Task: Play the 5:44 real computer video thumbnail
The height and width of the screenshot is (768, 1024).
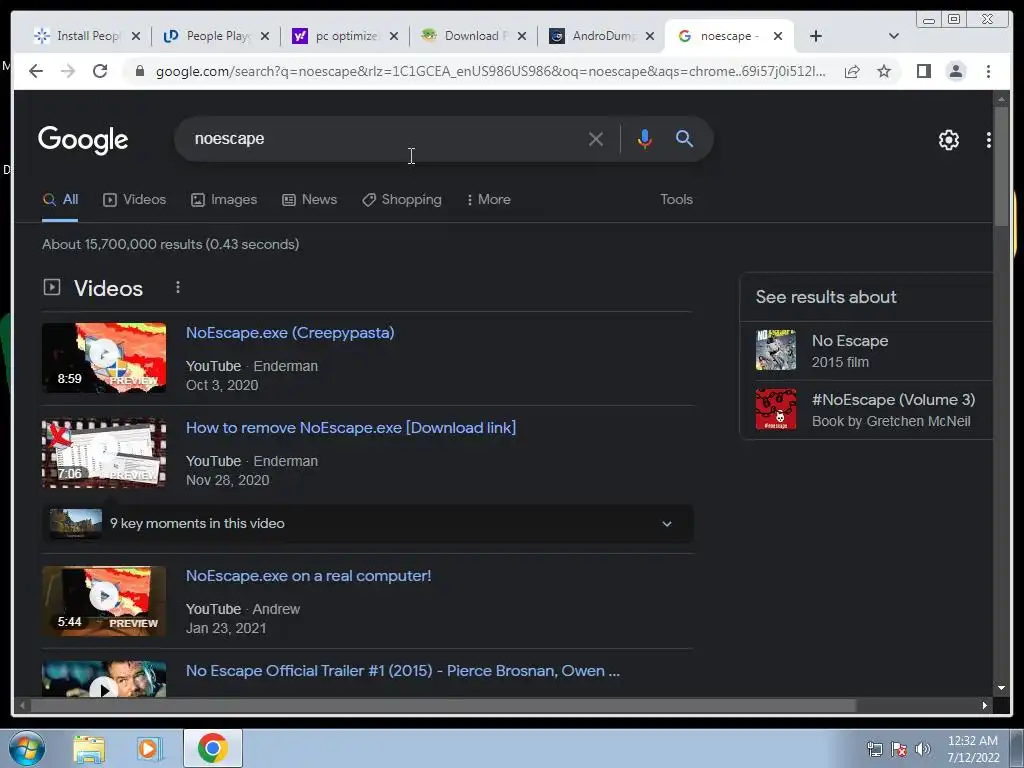Action: tap(104, 601)
